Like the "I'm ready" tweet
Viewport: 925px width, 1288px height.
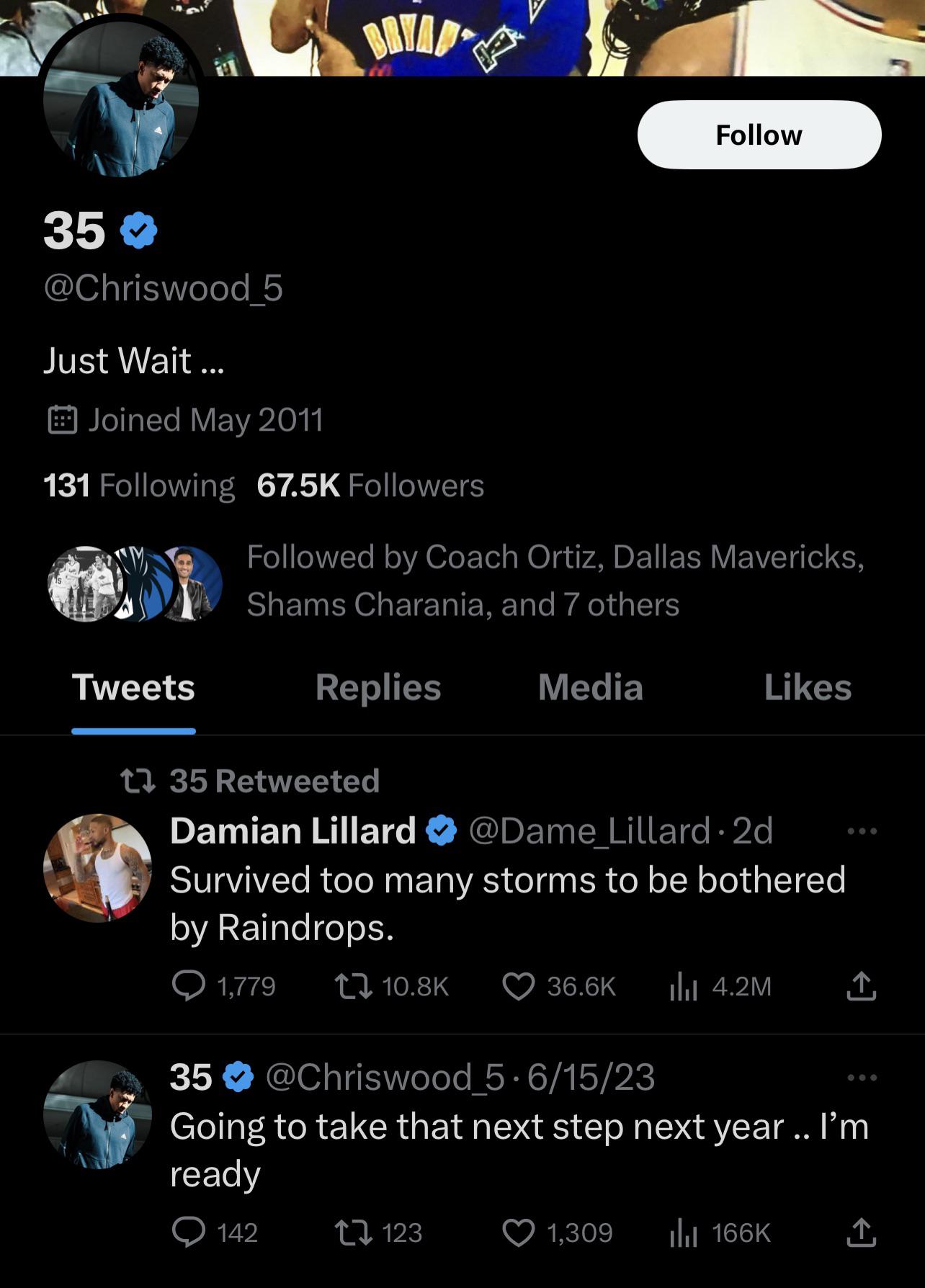pos(519,1233)
